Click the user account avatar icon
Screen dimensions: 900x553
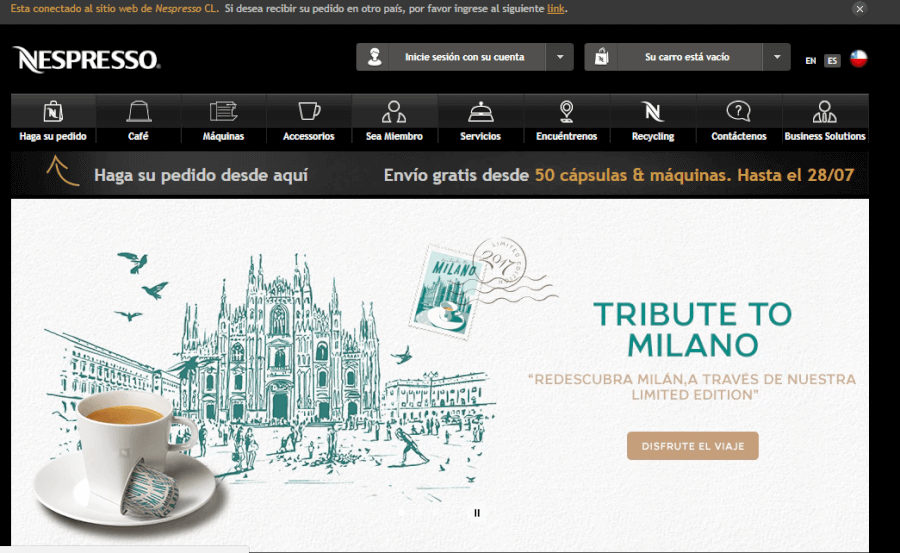374,57
